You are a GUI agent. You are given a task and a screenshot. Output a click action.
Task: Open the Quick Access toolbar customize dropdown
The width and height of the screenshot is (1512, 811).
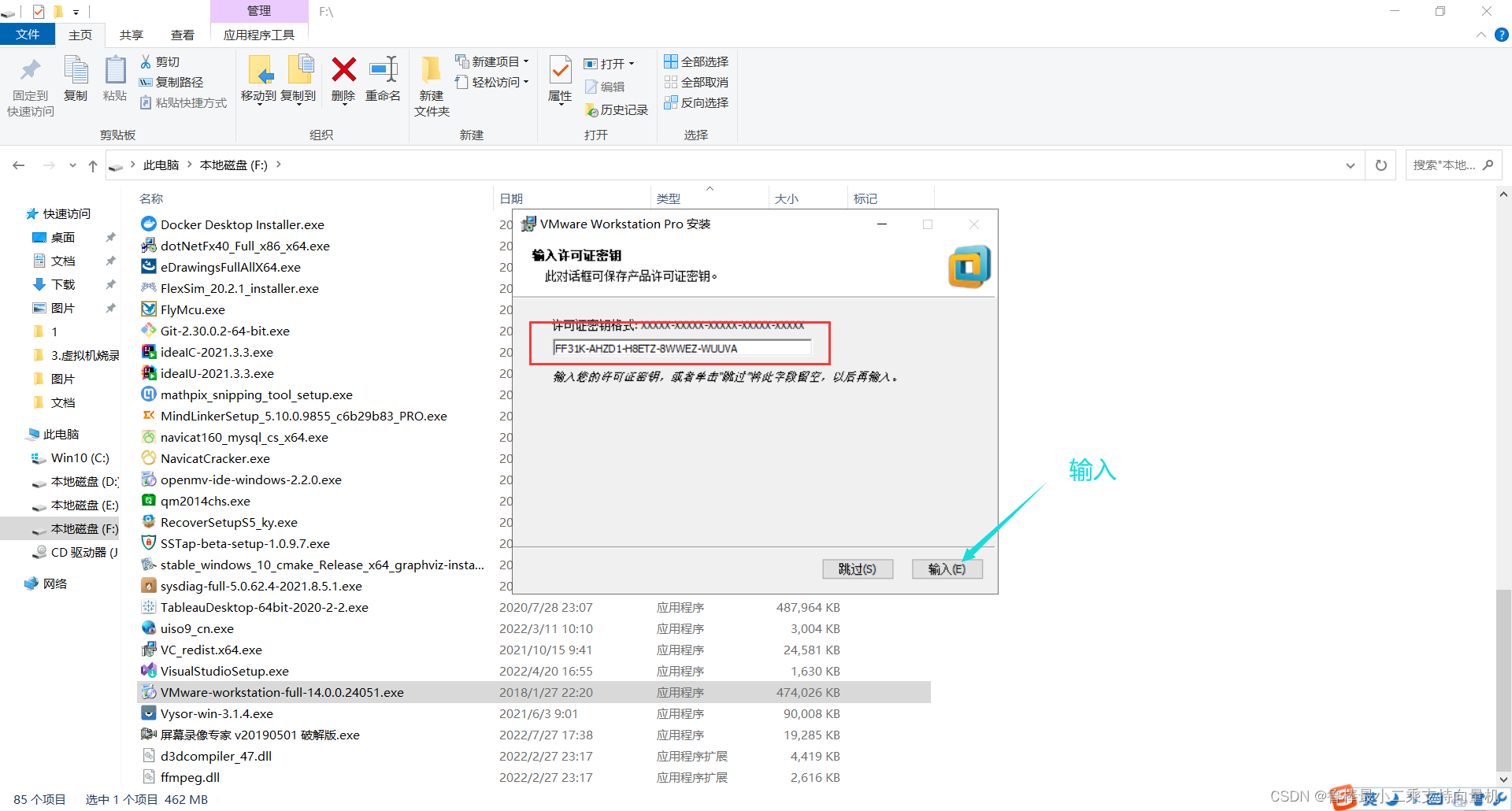[x=76, y=12]
